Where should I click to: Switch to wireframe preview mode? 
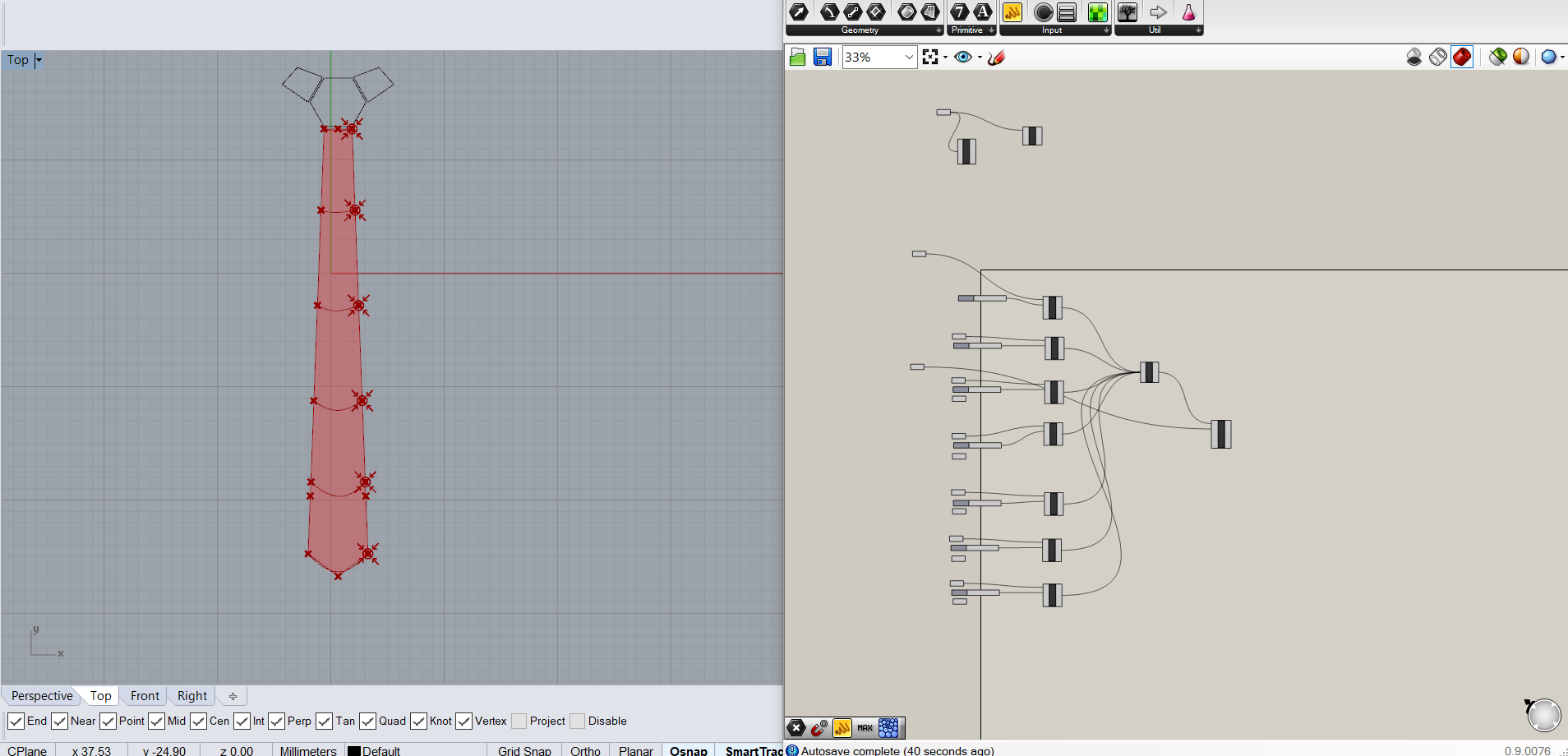[1438, 57]
